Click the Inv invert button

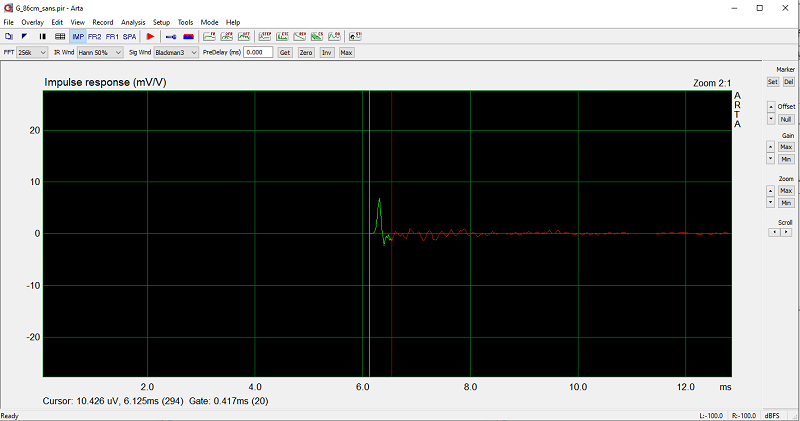[x=327, y=53]
